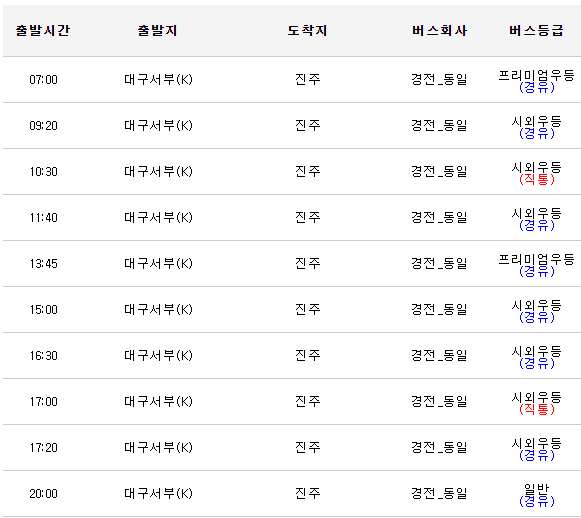Click 경전_동일 company in the 10:30 row
Screen dimensions: 581x518
[439, 171]
